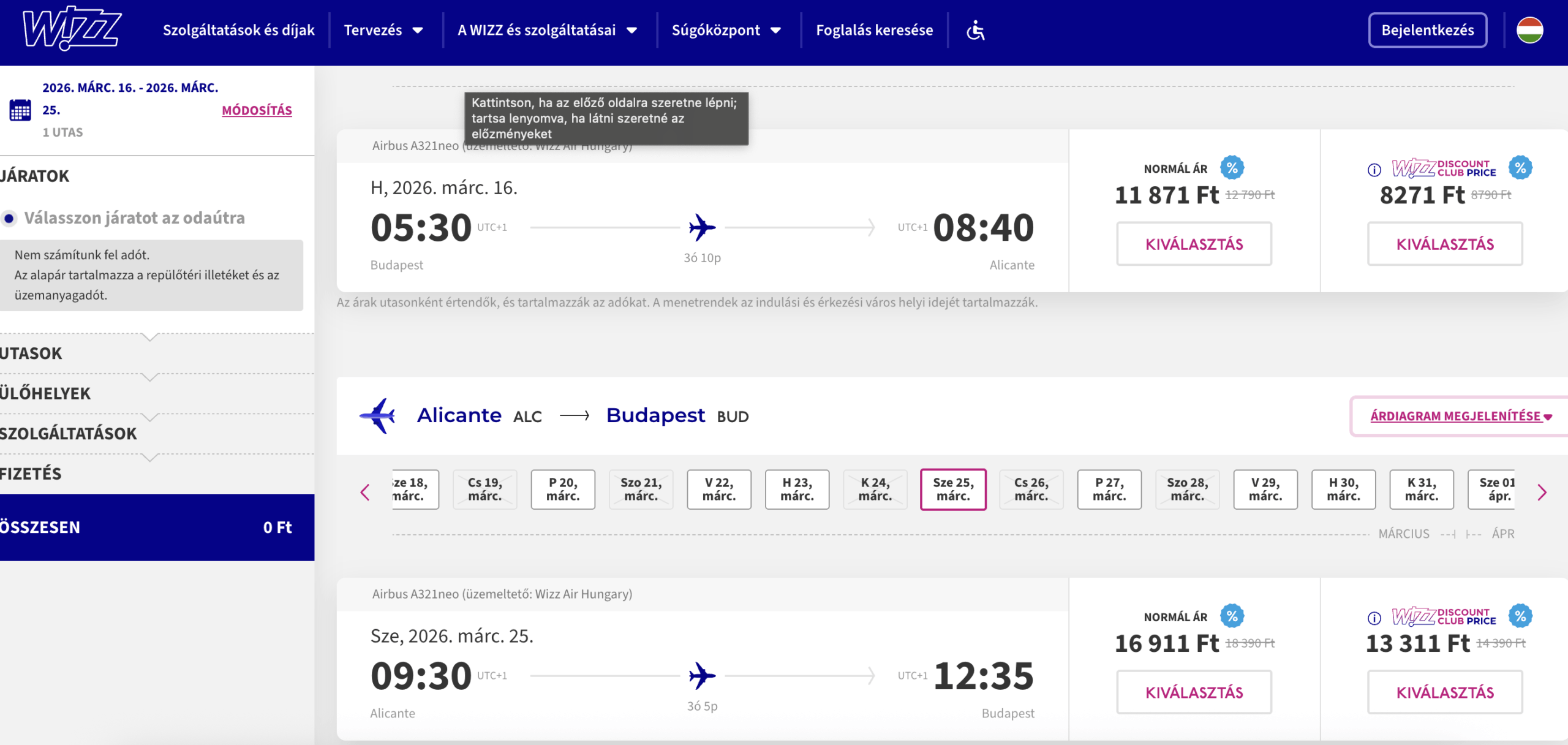Click the Bejelentkezés login button
1568x745 pixels.
pyautogui.click(x=1427, y=30)
